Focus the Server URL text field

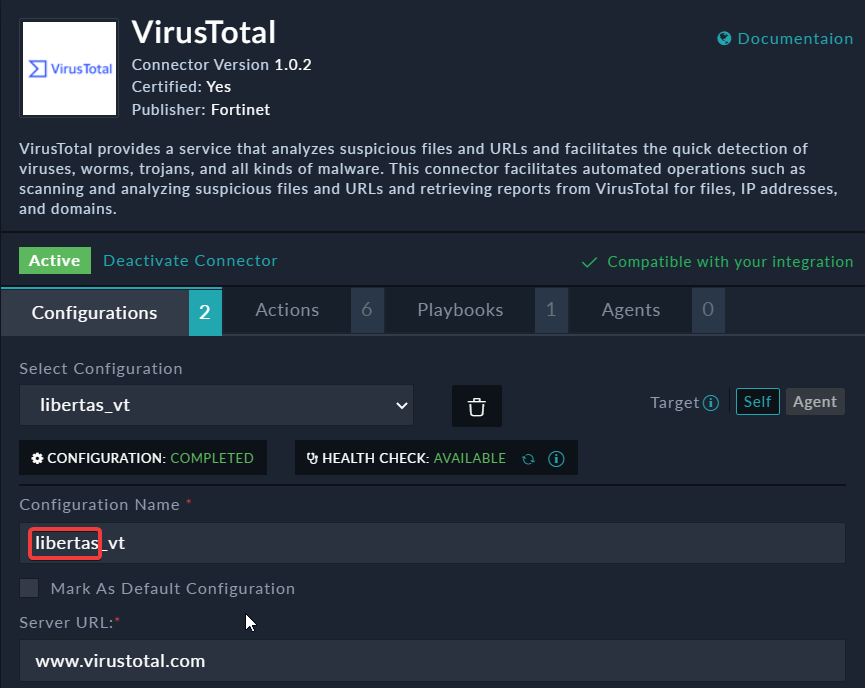coord(432,661)
